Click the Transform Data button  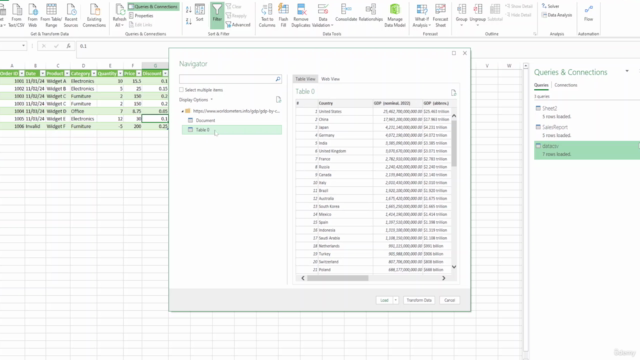tap(419, 300)
